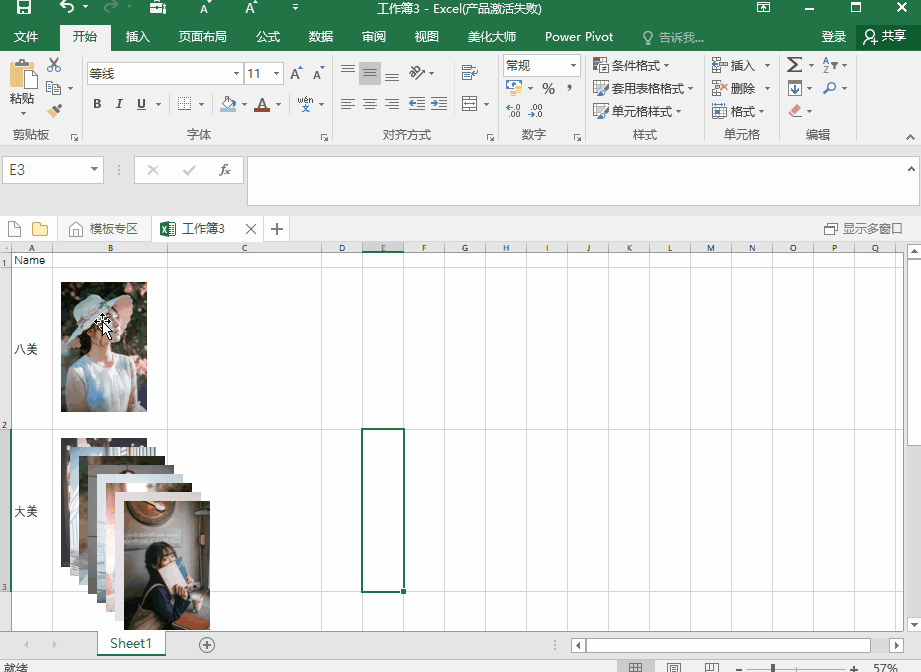The height and width of the screenshot is (672, 921).
Task: Toggle bold formatting
Action: point(97,104)
